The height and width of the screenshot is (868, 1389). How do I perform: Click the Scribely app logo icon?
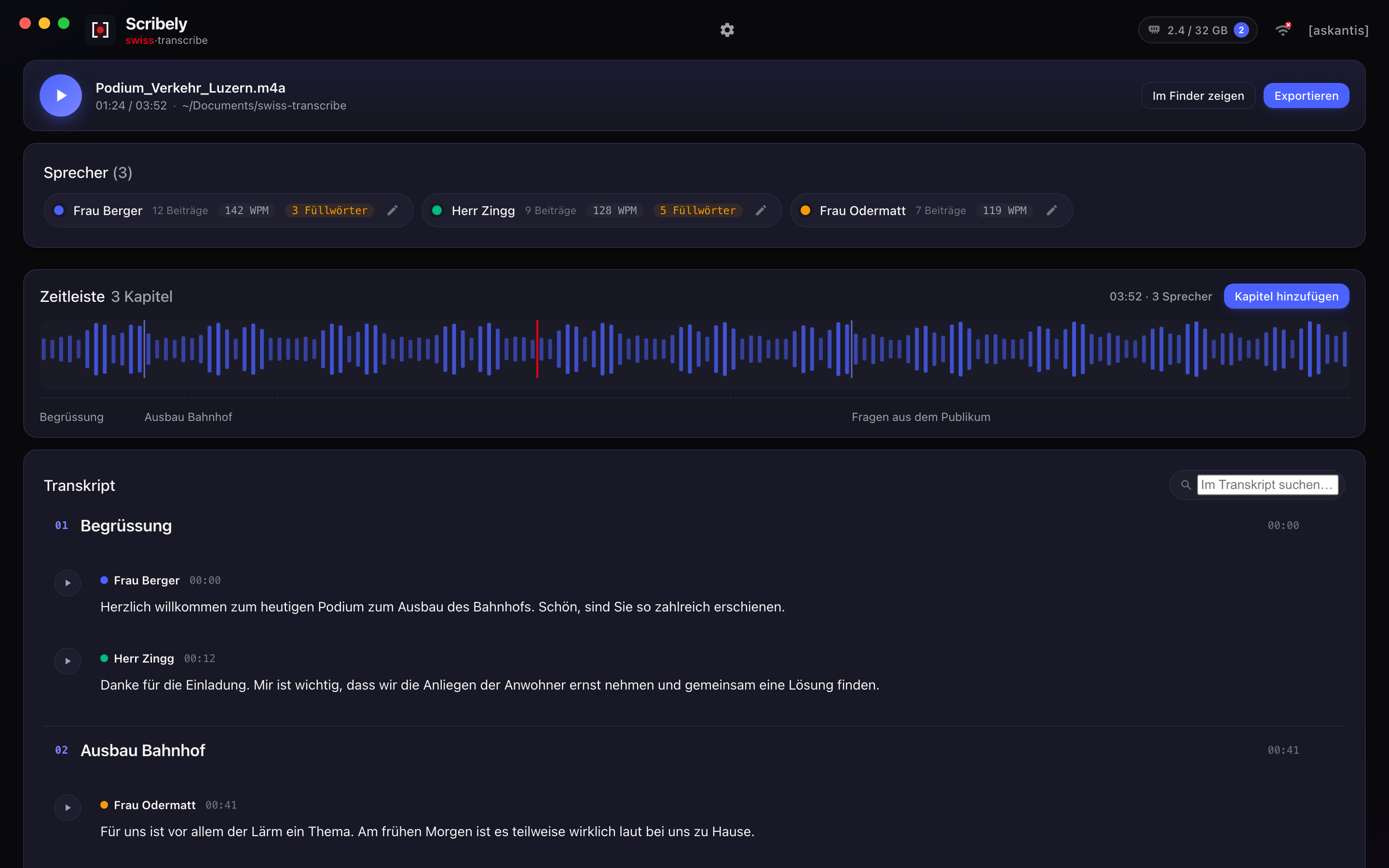[100, 30]
